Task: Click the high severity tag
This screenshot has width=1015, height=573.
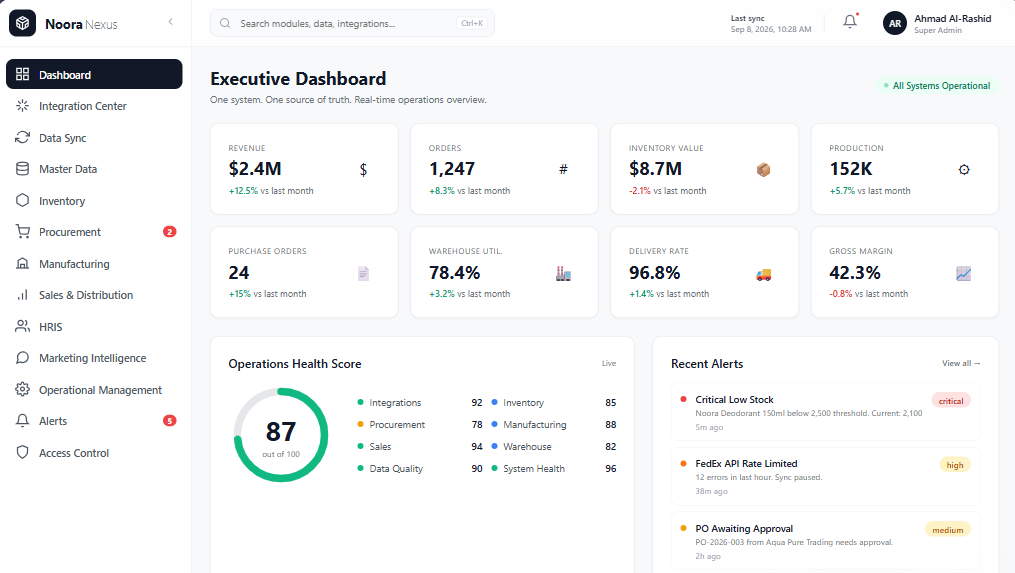Action: (x=955, y=465)
